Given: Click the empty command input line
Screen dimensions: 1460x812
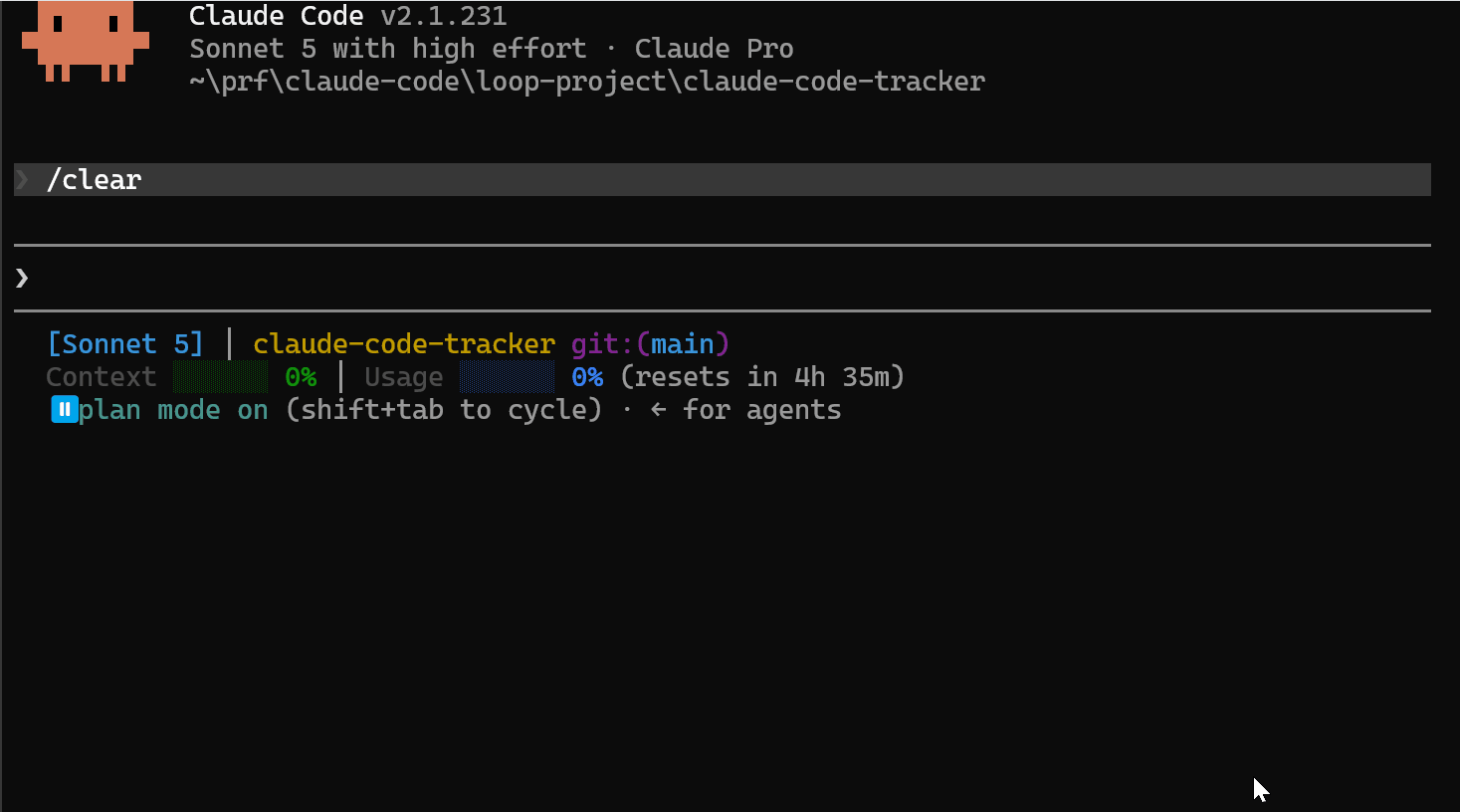Looking at the screenshot, I should pos(723,278).
